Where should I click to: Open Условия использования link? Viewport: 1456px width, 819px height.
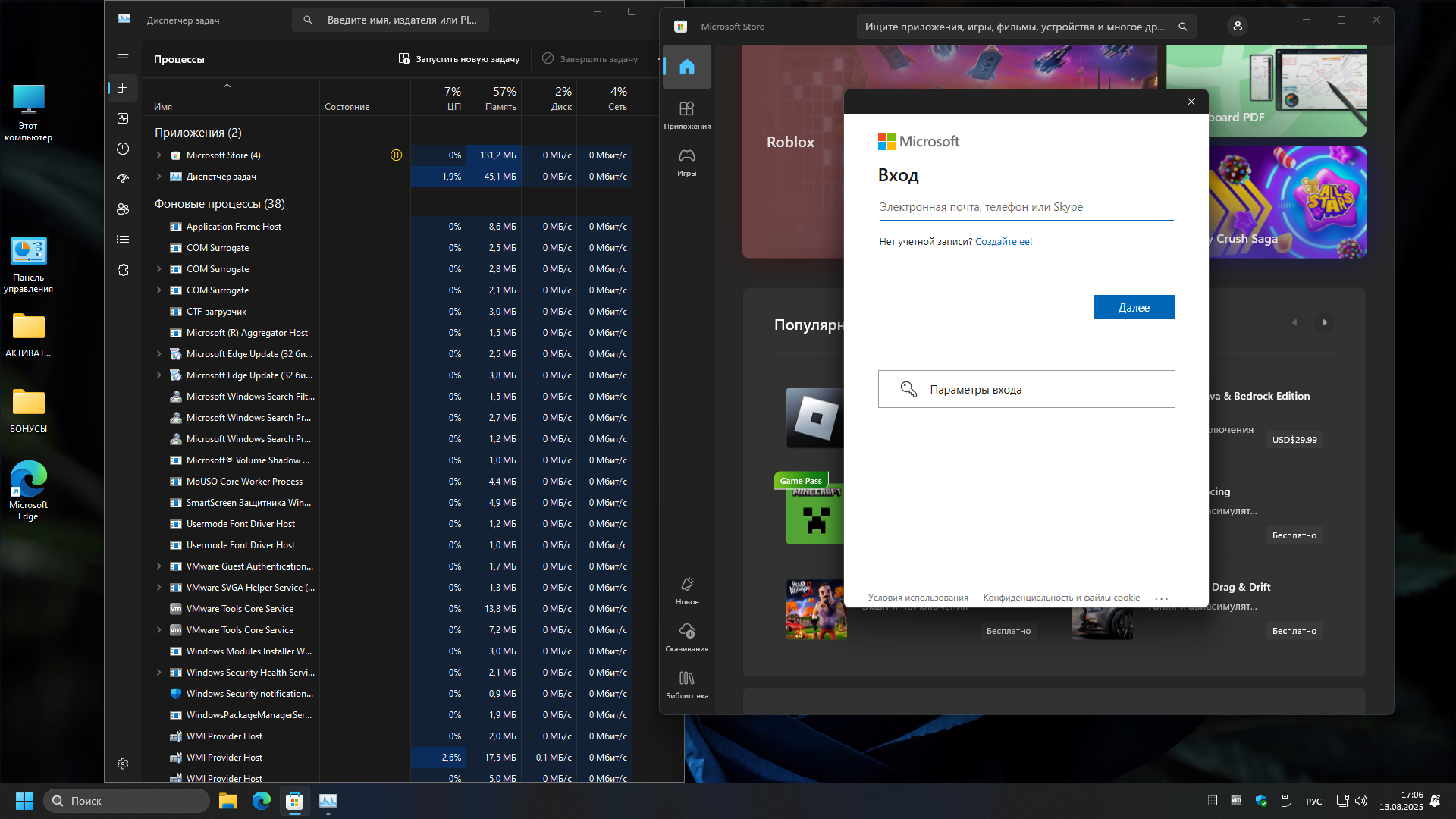tap(918, 598)
